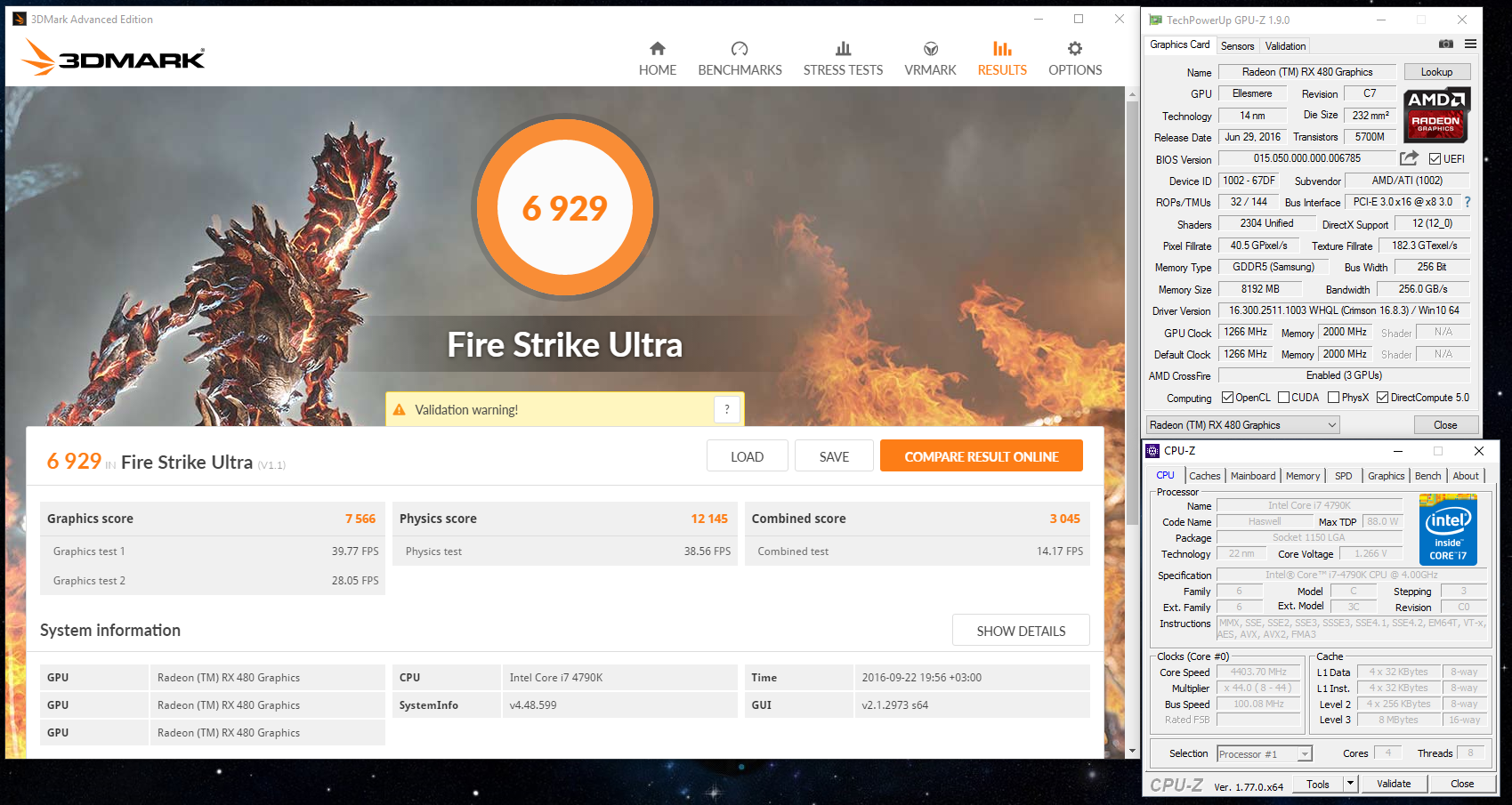Open the CPU-Z Graphics tab
The height and width of the screenshot is (805, 1512).
pos(1386,476)
